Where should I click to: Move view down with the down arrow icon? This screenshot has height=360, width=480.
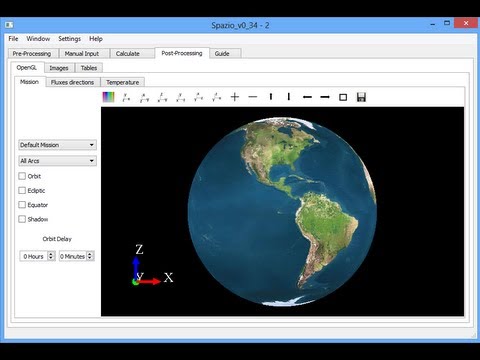(x=289, y=97)
